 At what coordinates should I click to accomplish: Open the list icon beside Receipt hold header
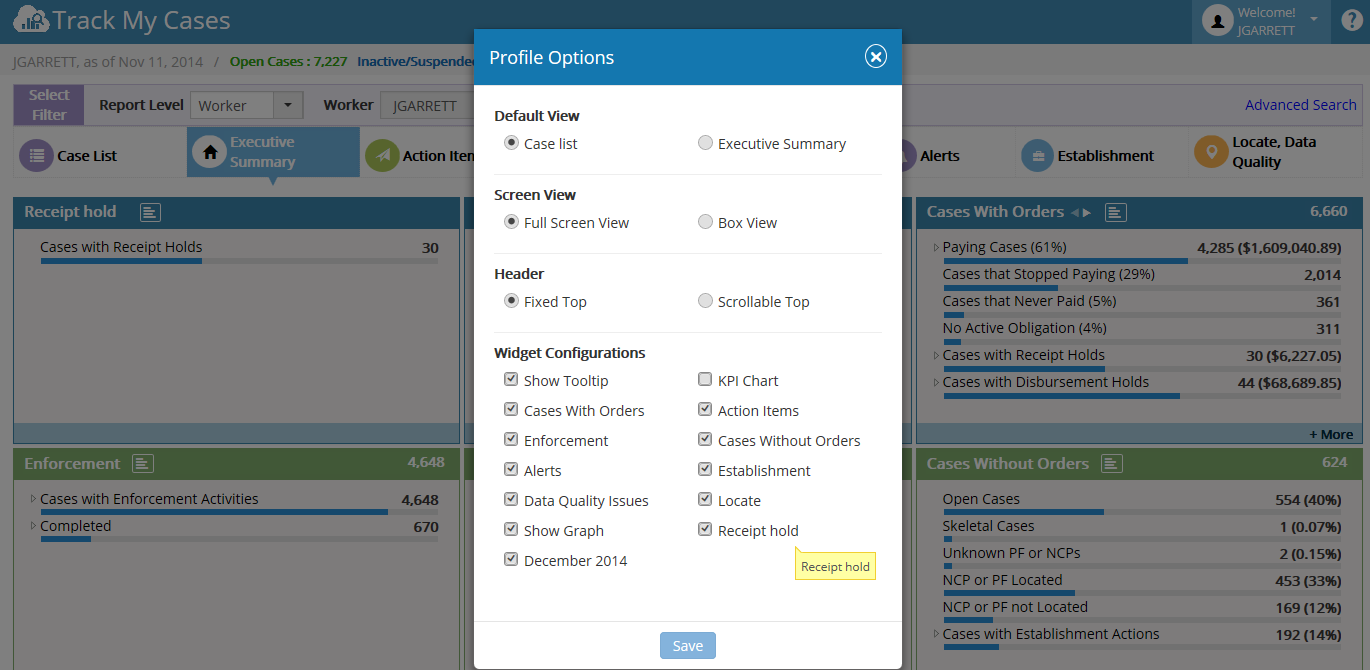pyautogui.click(x=150, y=212)
